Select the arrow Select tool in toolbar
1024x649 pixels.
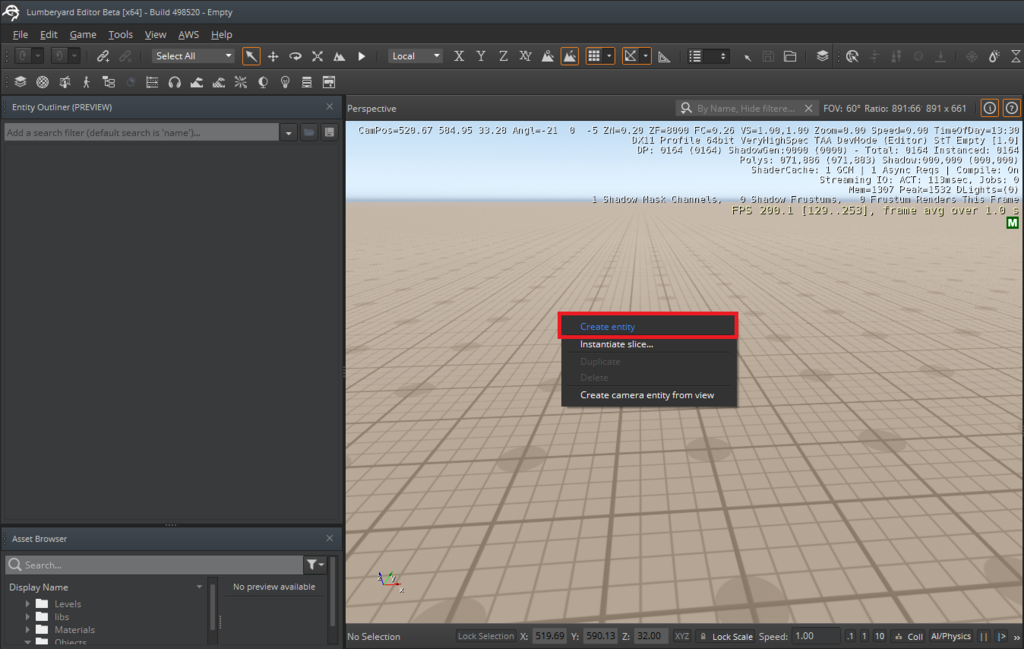coord(251,56)
